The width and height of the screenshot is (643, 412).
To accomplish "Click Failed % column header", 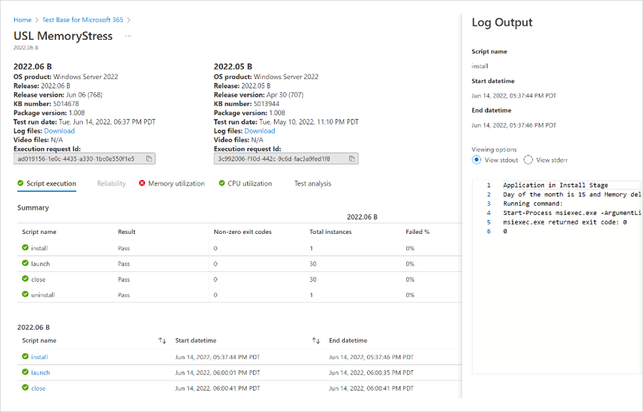I will [x=417, y=232].
